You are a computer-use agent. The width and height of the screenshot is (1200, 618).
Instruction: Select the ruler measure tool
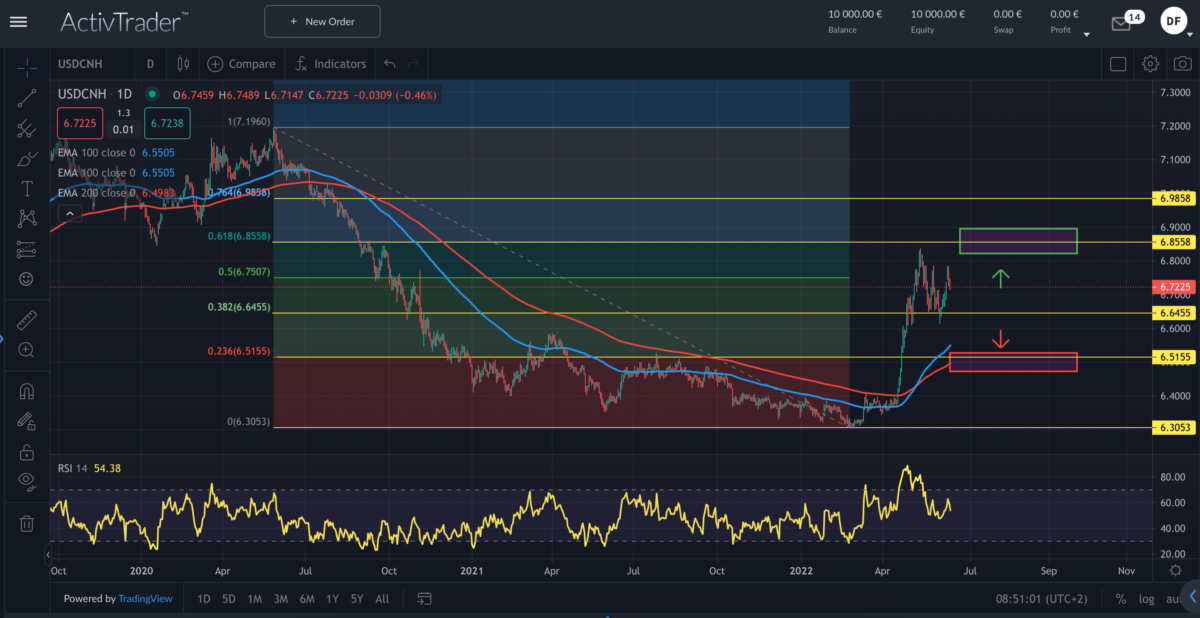point(27,320)
